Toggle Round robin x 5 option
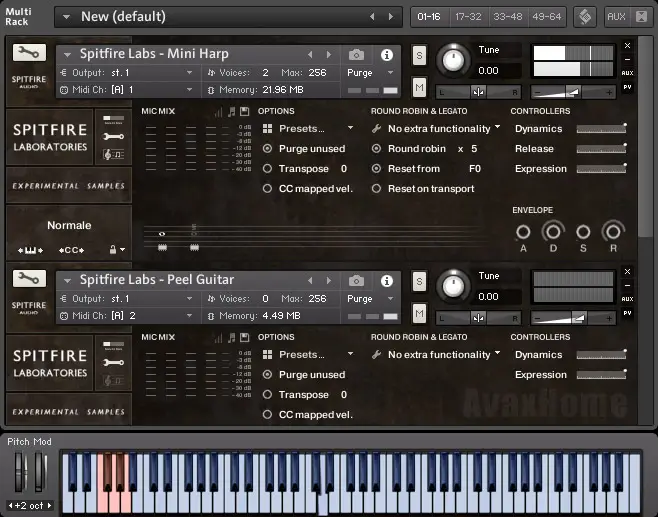The width and height of the screenshot is (658, 517). (376, 149)
